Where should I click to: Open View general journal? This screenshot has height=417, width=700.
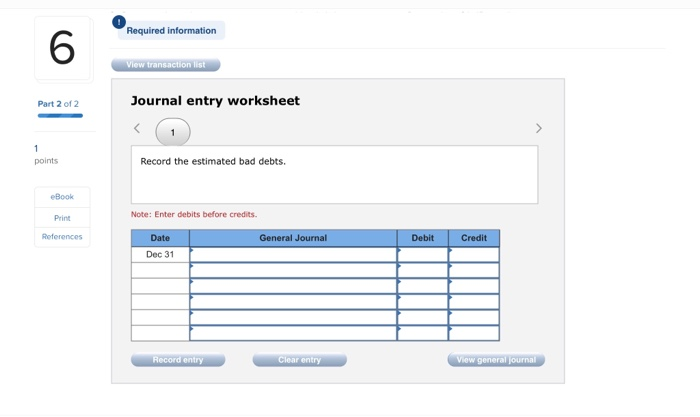click(496, 360)
